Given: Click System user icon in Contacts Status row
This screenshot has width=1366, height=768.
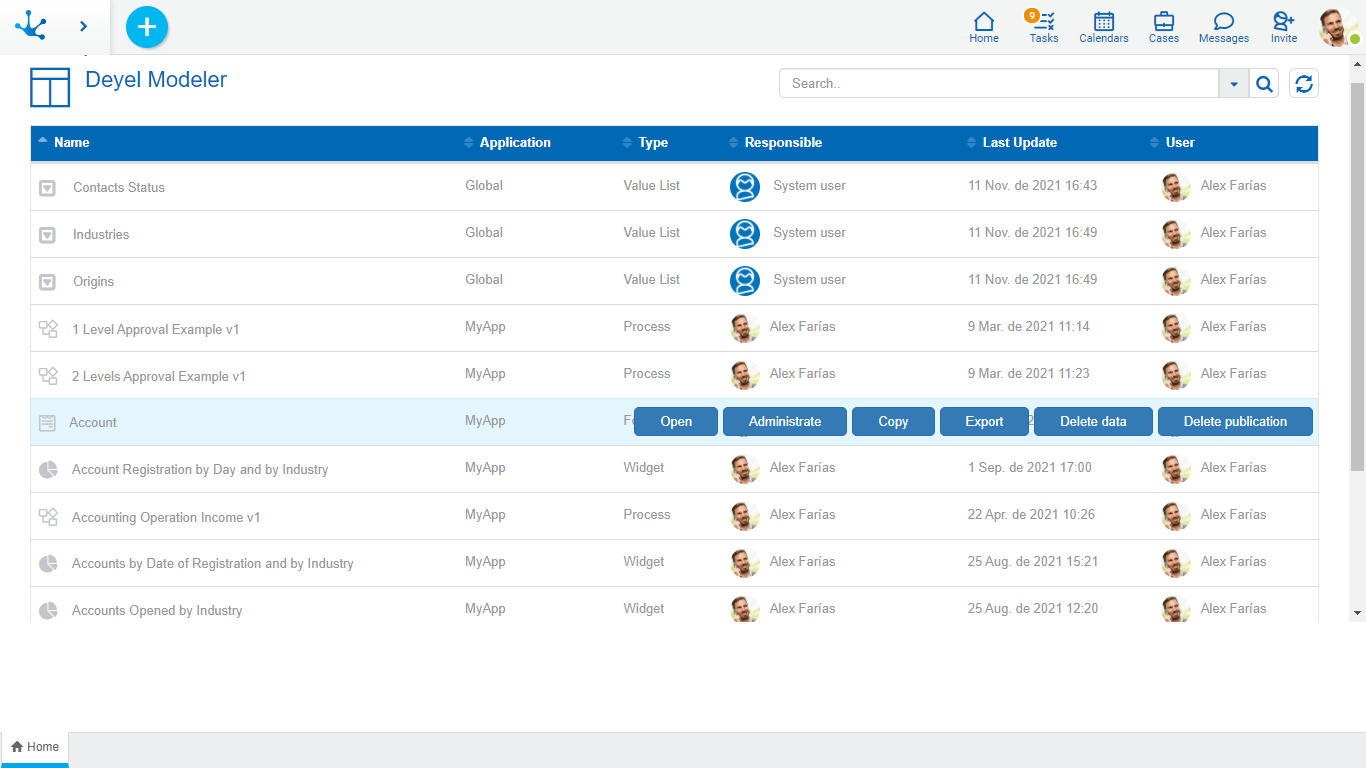Looking at the screenshot, I should (x=745, y=187).
